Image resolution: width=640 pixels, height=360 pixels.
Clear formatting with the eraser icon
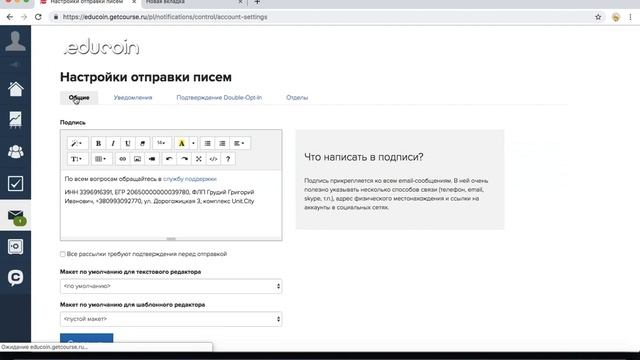pyautogui.click(x=142, y=143)
